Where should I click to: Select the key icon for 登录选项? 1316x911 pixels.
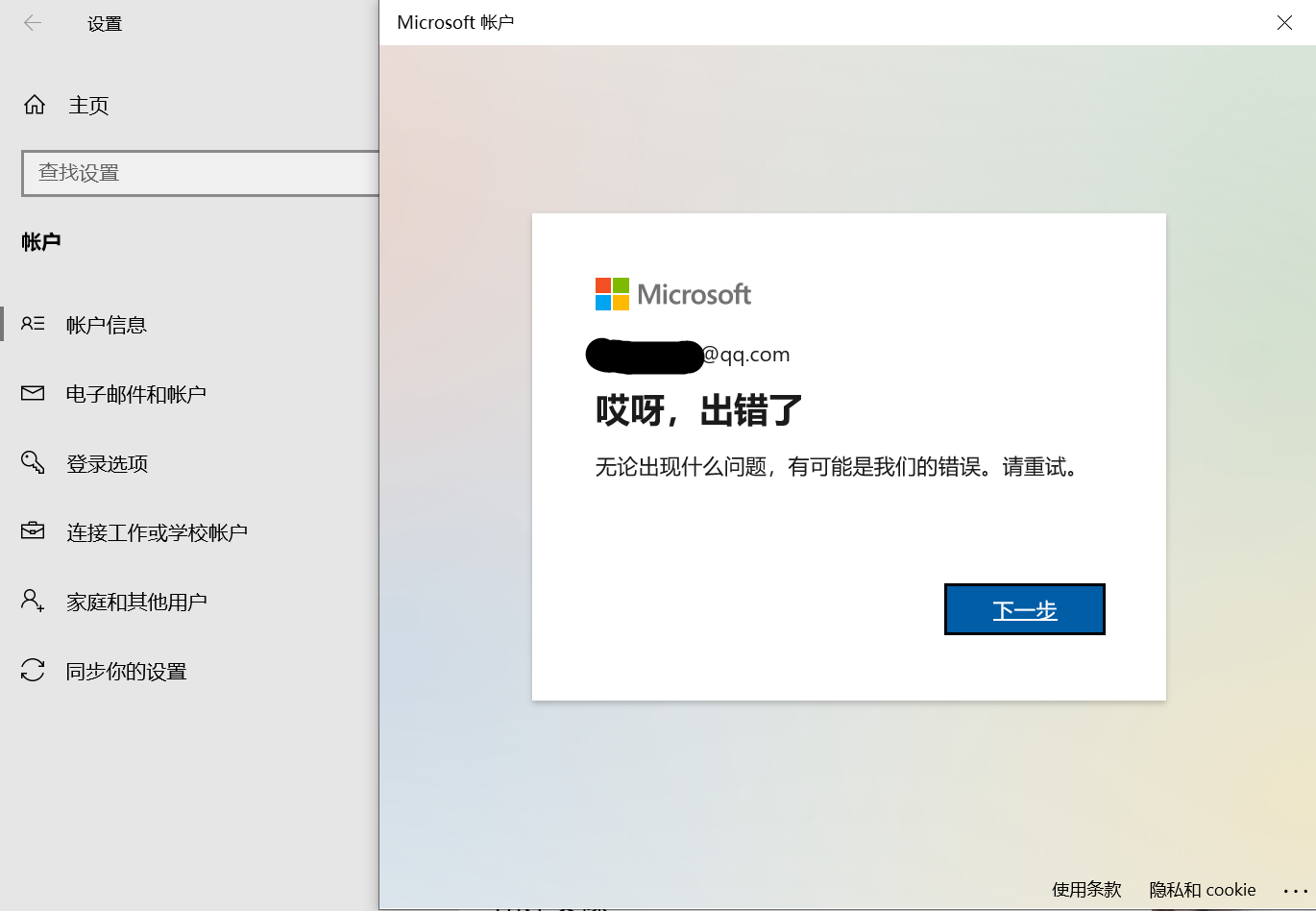[x=33, y=463]
